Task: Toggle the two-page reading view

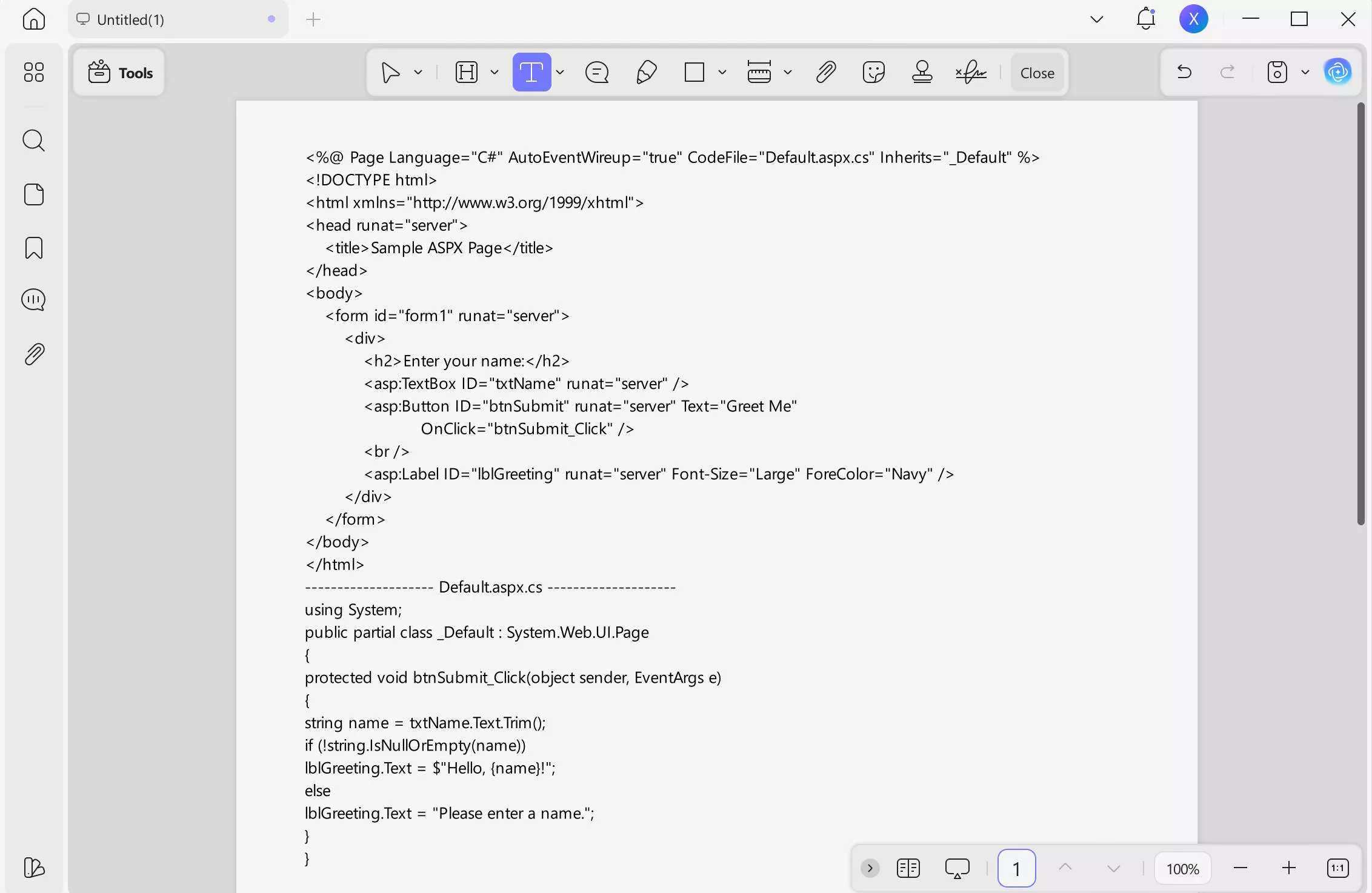Action: tap(908, 868)
